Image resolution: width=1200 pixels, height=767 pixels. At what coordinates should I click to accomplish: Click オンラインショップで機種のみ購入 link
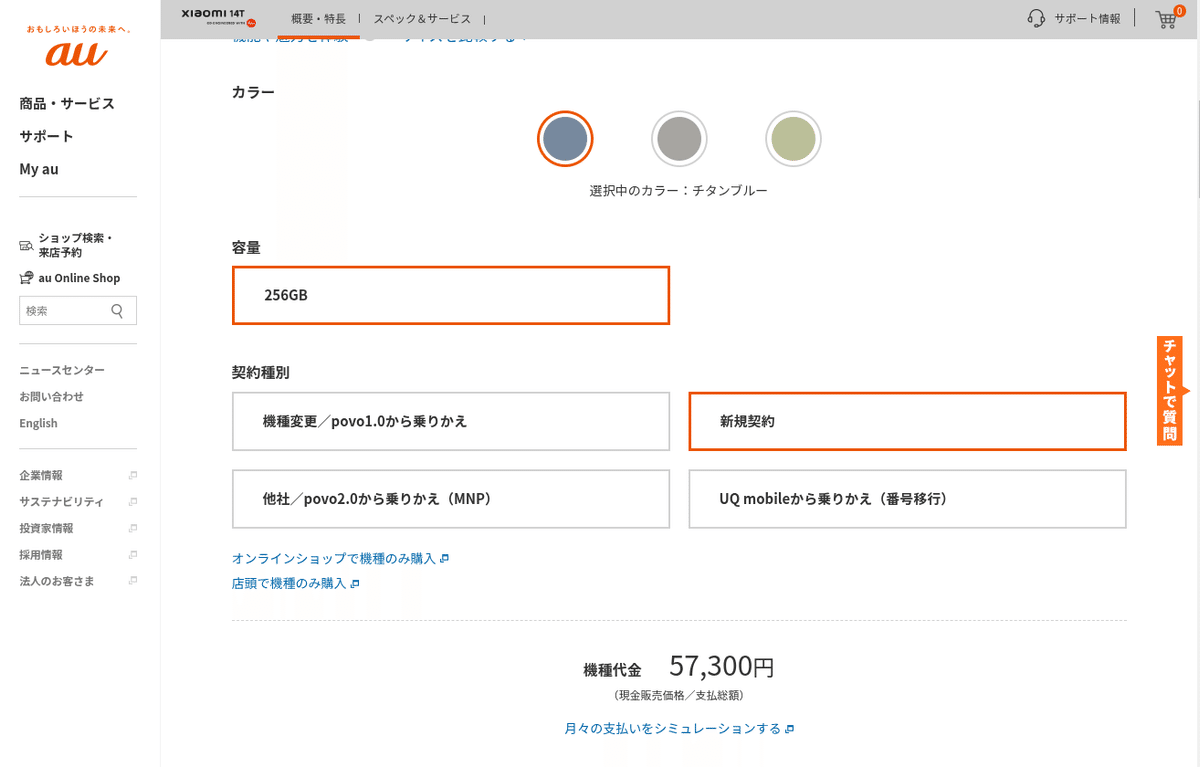(340, 558)
